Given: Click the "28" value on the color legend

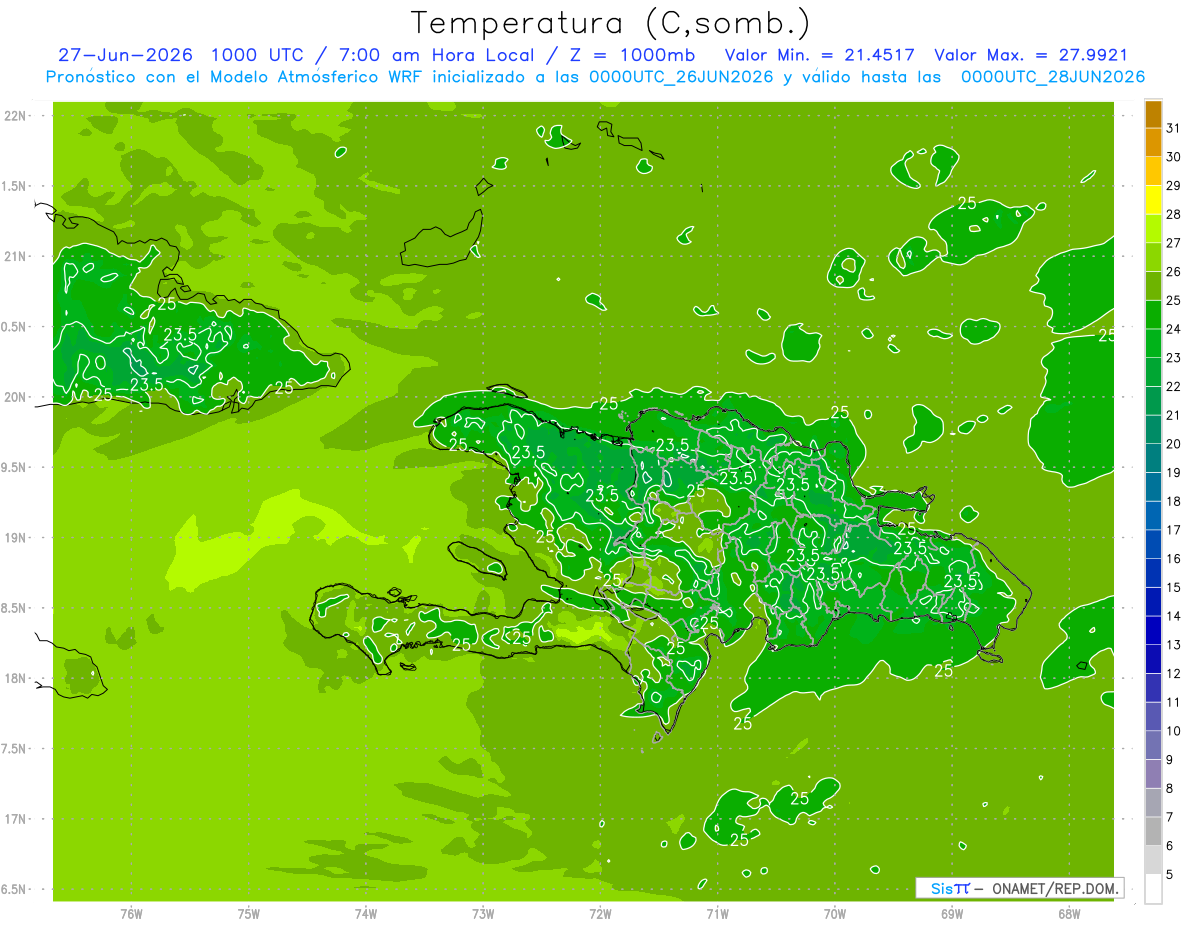Looking at the screenshot, I should coord(1173,214).
